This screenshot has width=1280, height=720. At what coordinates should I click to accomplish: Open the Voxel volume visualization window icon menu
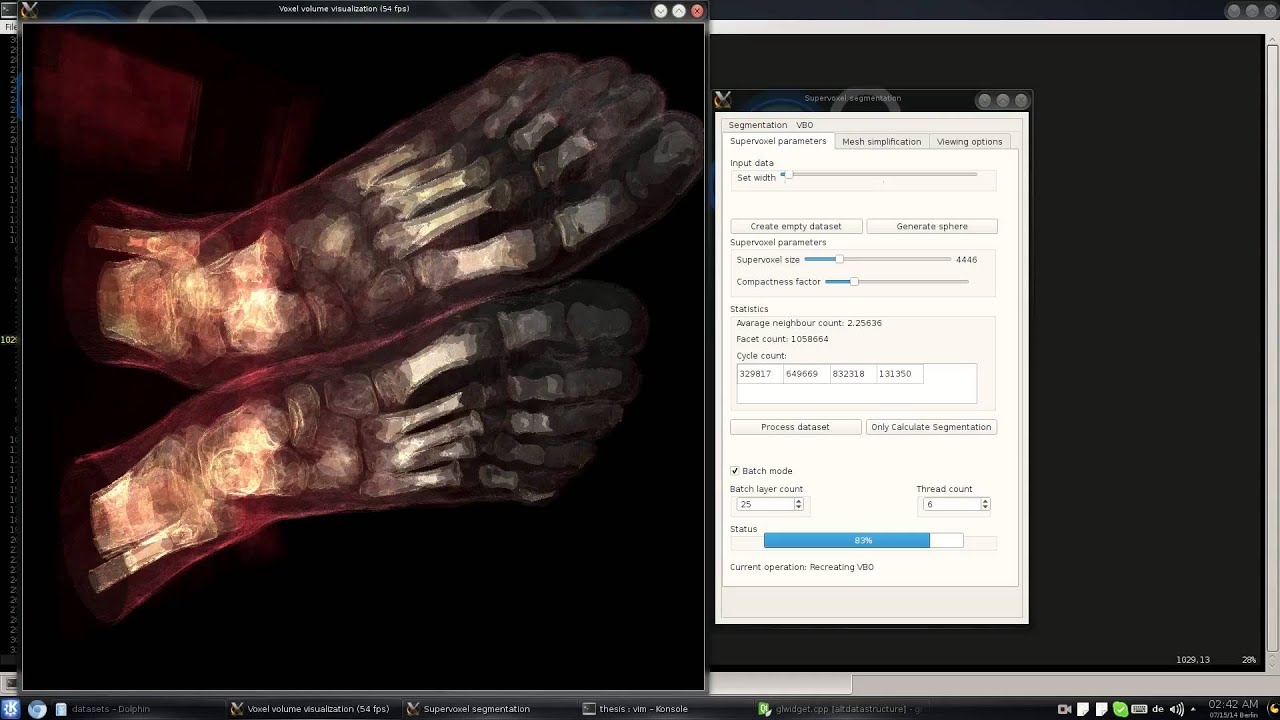pos(29,10)
